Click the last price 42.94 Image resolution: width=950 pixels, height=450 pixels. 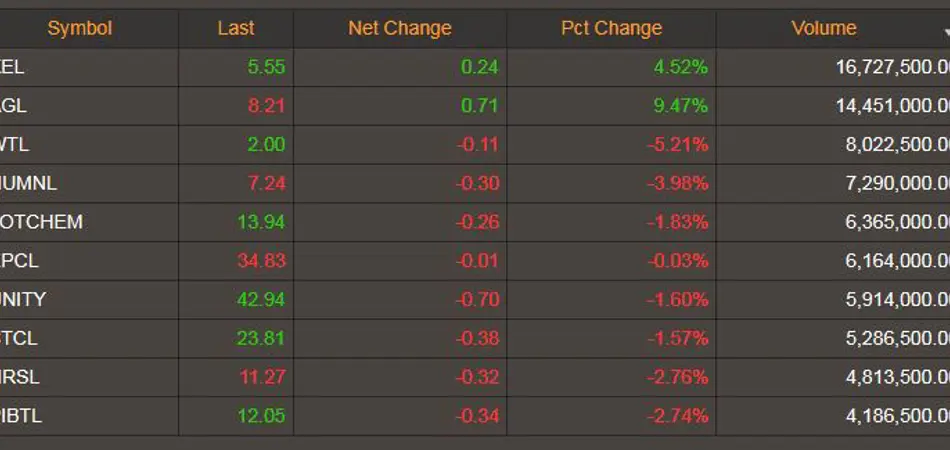tap(261, 299)
